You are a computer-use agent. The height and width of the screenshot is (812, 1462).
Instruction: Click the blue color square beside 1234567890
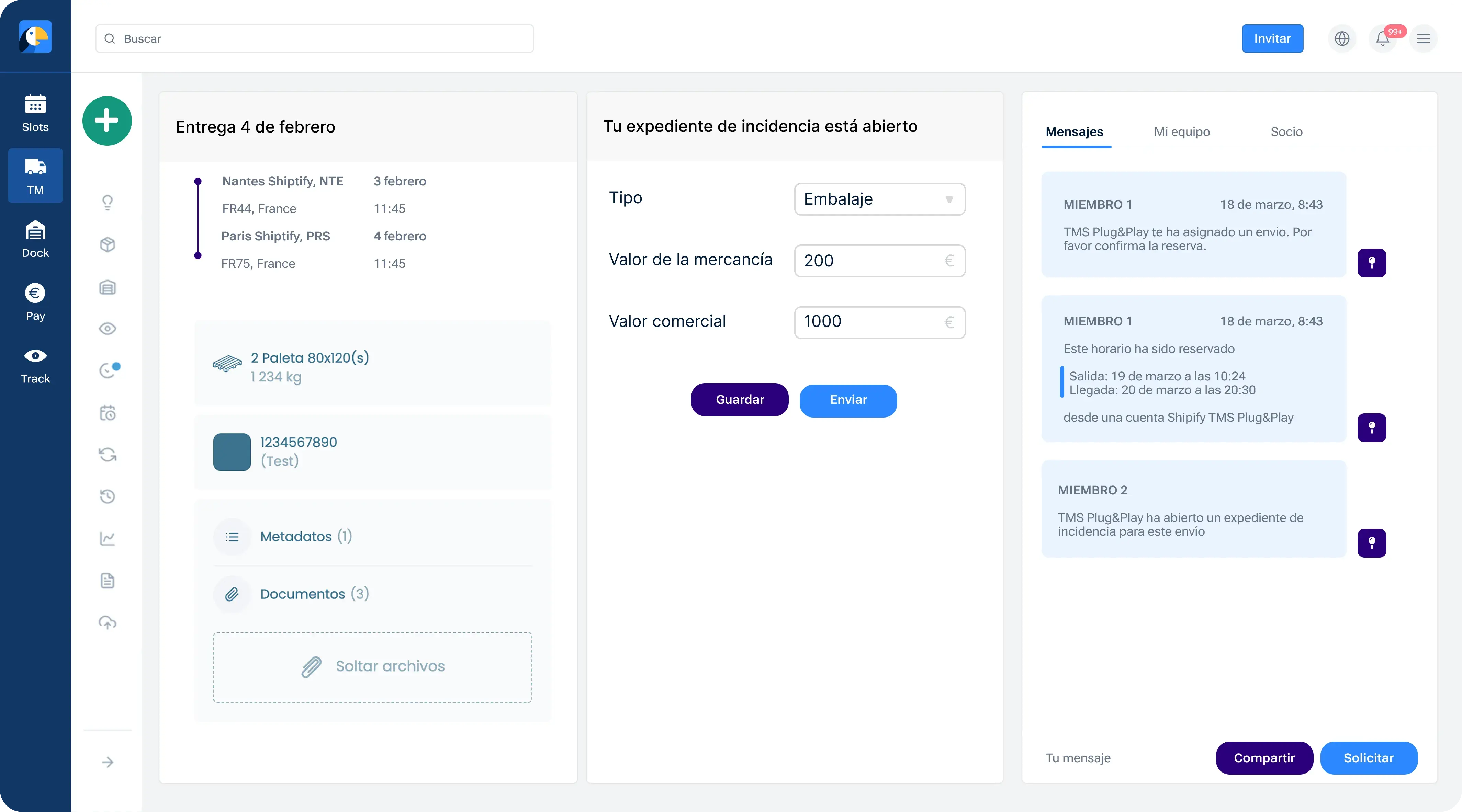[232, 452]
